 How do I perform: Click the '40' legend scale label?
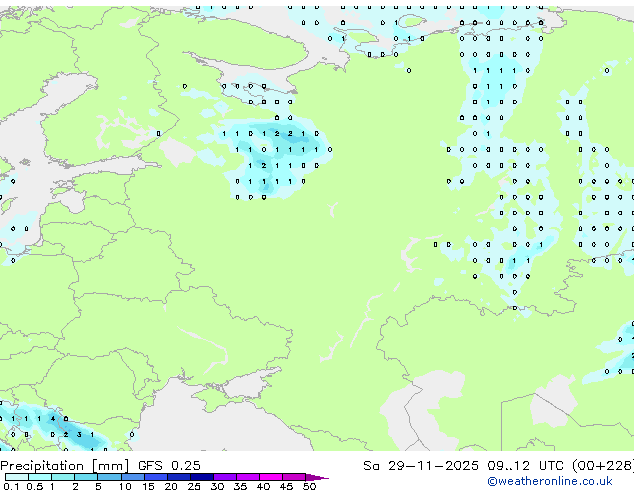[x=263, y=486]
